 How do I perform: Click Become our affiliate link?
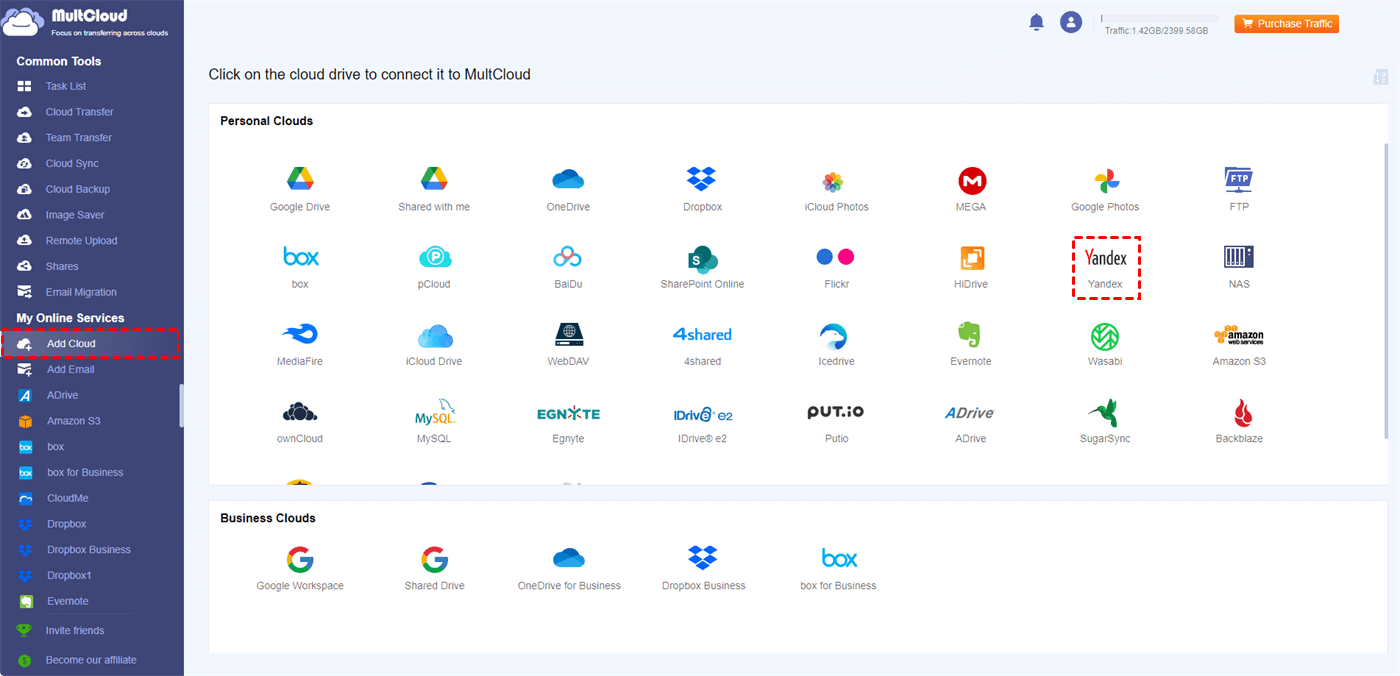(90, 660)
